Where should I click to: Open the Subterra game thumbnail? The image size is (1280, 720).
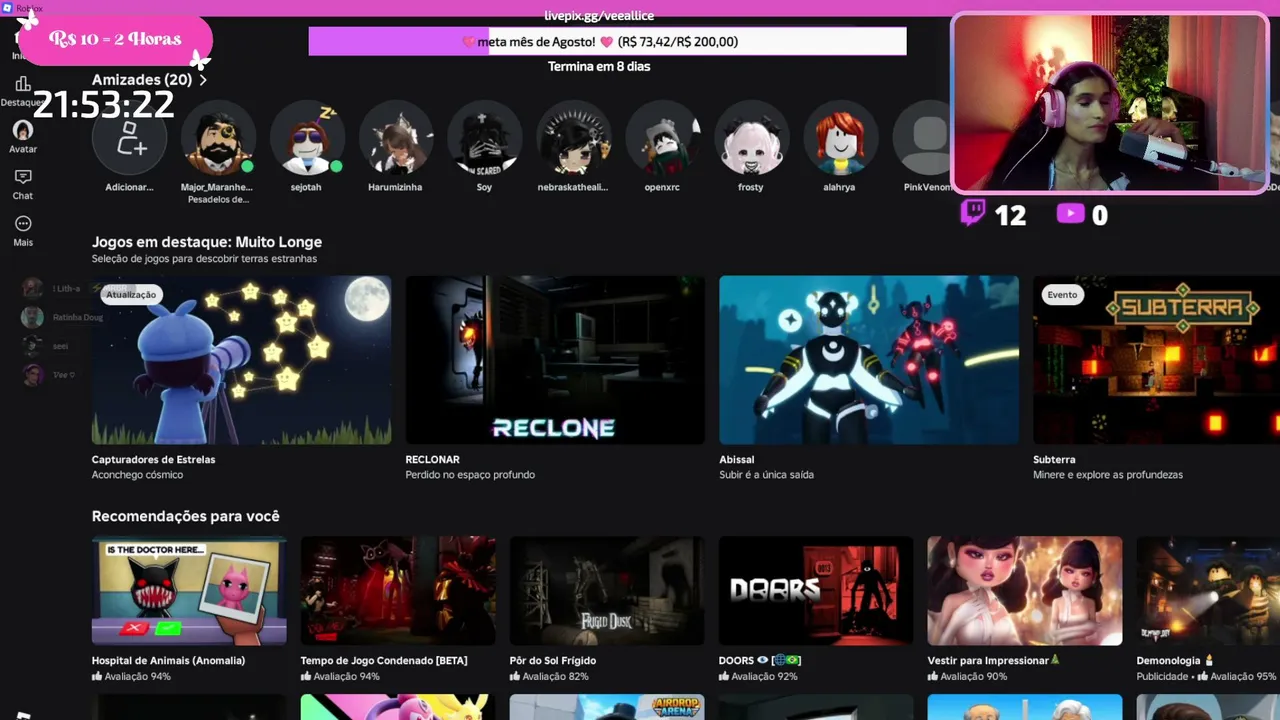pyautogui.click(x=1156, y=360)
